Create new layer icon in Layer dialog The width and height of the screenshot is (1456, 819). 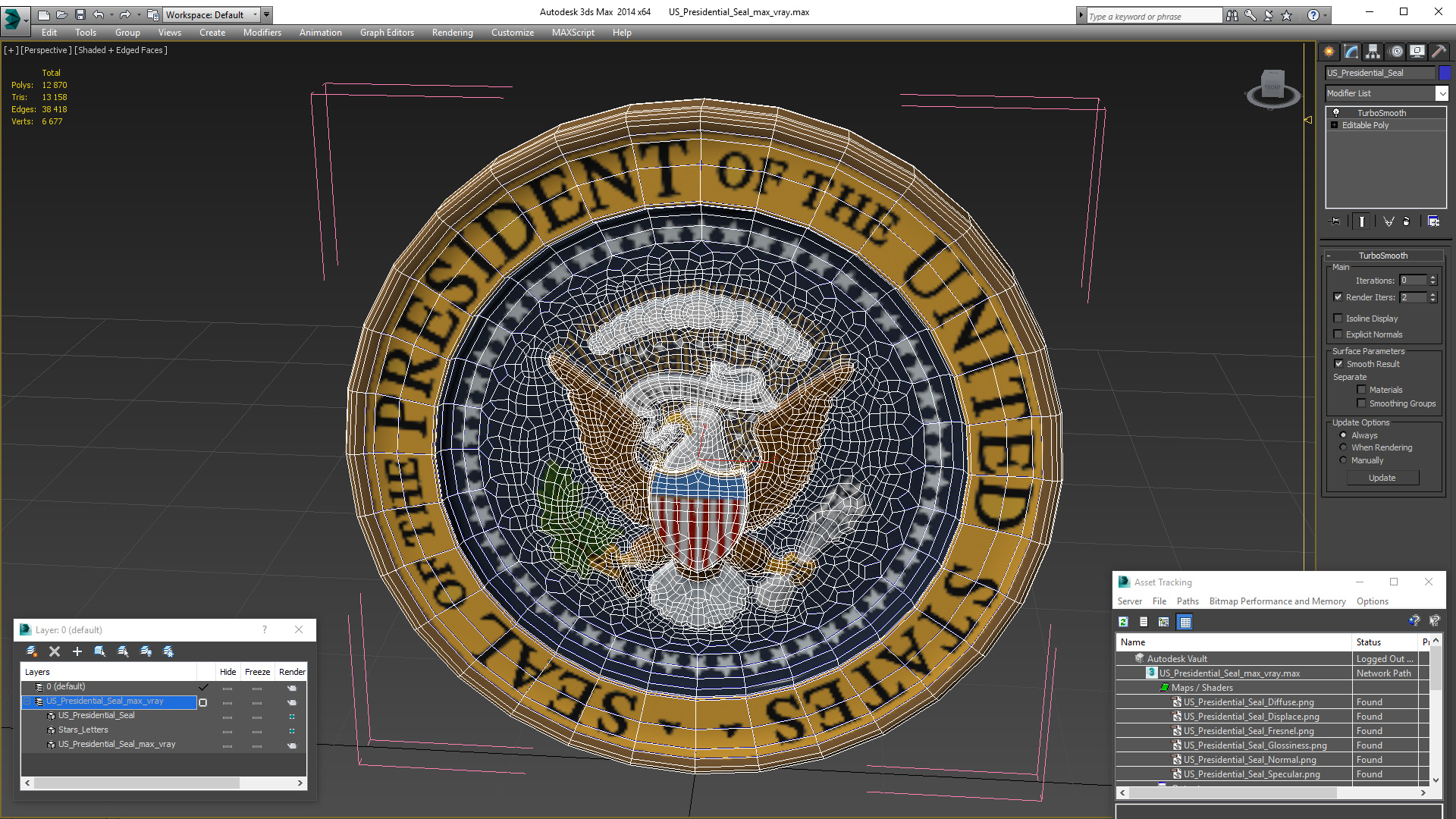coord(32,651)
